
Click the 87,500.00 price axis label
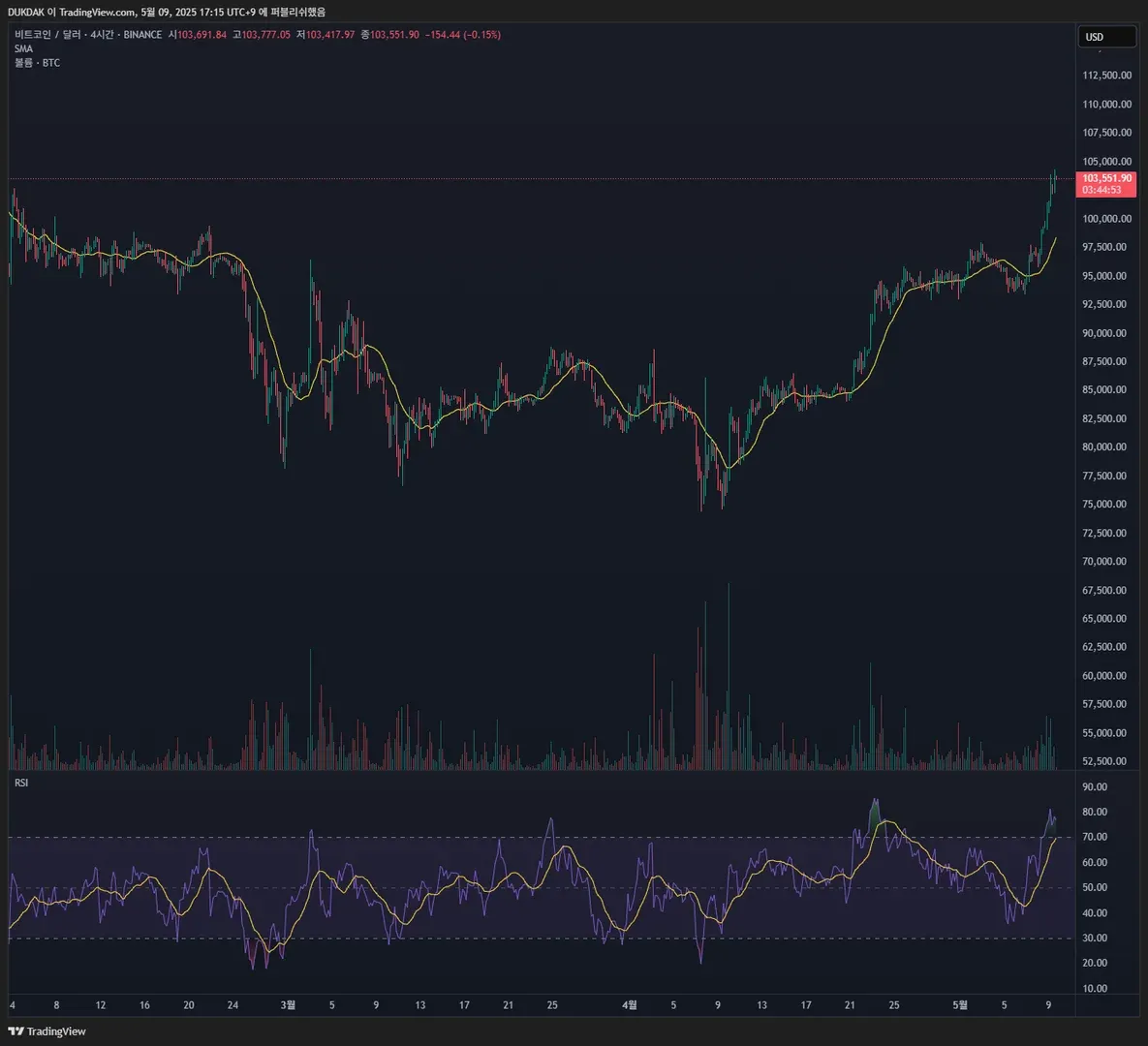tap(1104, 361)
